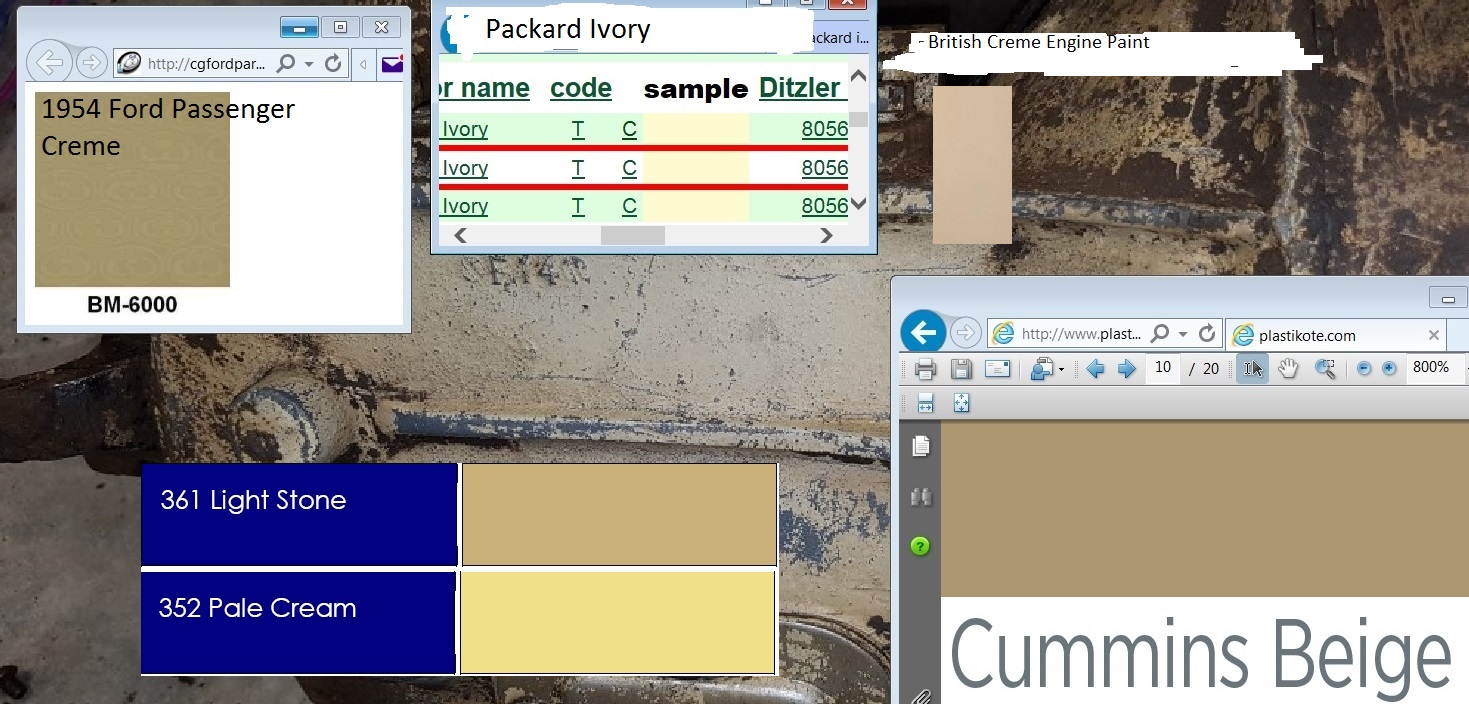Go to next page with right arrow
1469x704 pixels.
[x=1127, y=369]
